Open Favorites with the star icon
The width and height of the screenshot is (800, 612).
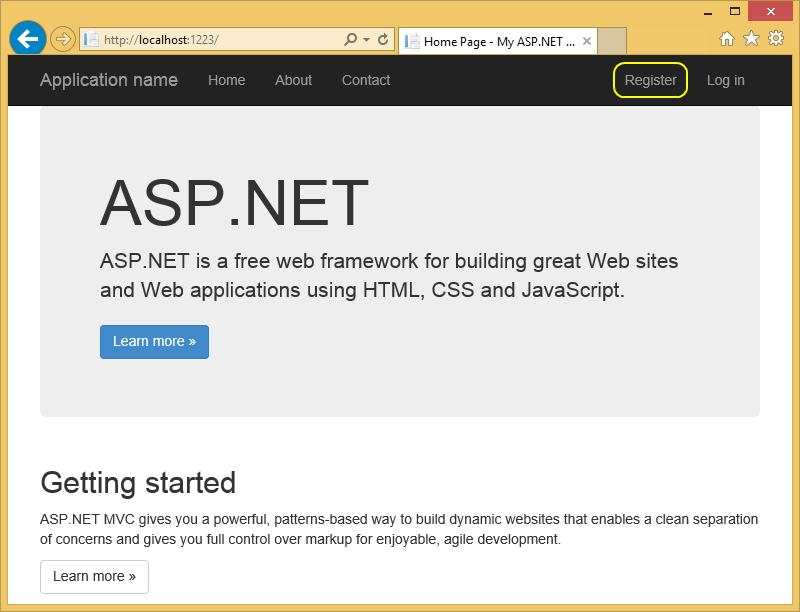coord(751,39)
